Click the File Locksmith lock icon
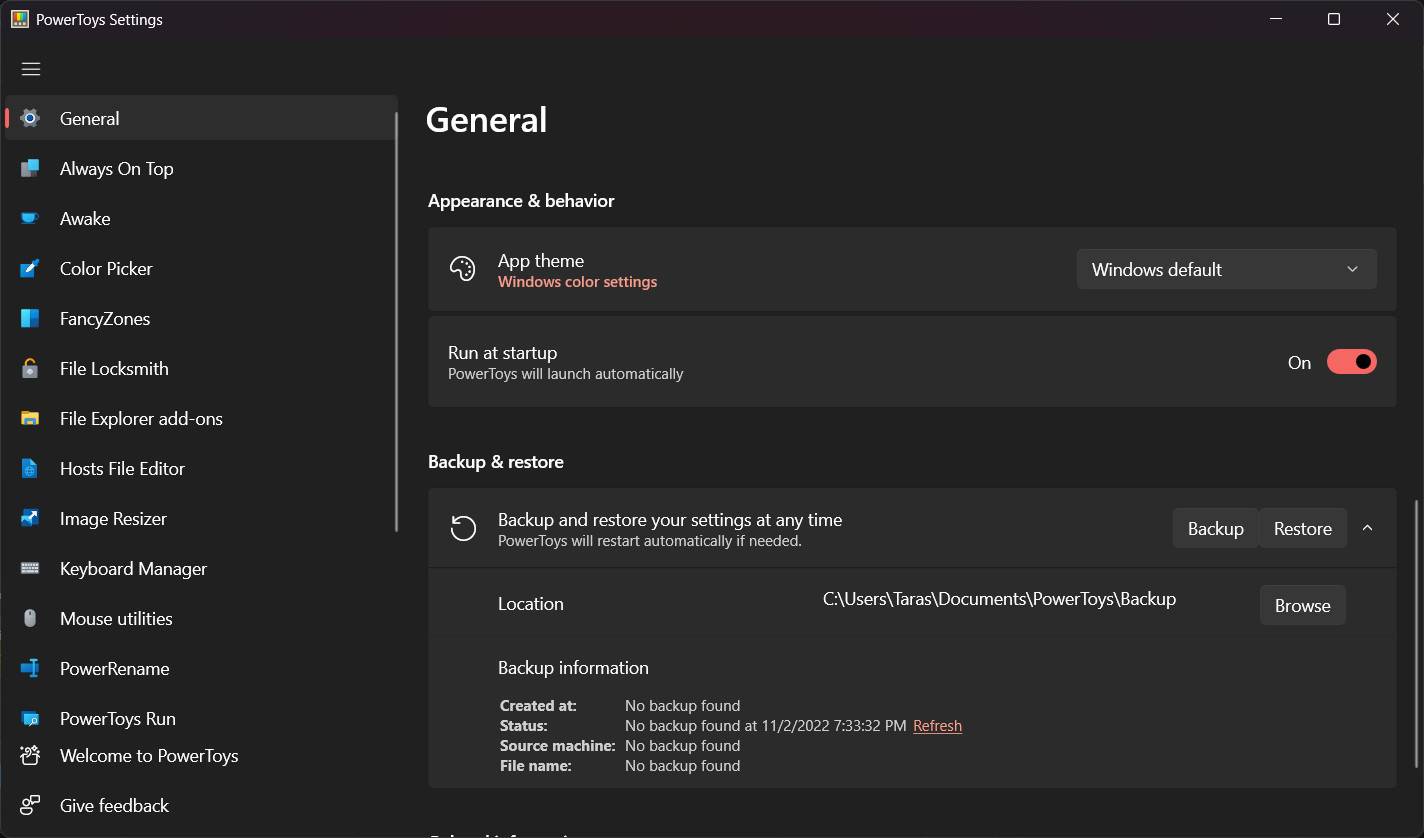1424x838 pixels. coord(30,368)
